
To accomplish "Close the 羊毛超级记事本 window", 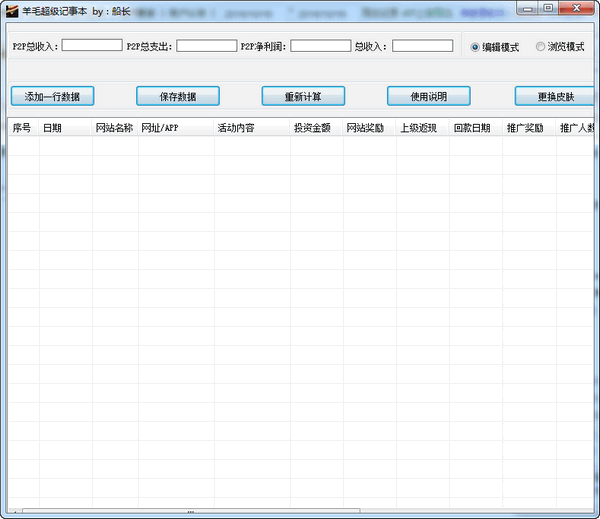I will pyautogui.click(x=577, y=8).
